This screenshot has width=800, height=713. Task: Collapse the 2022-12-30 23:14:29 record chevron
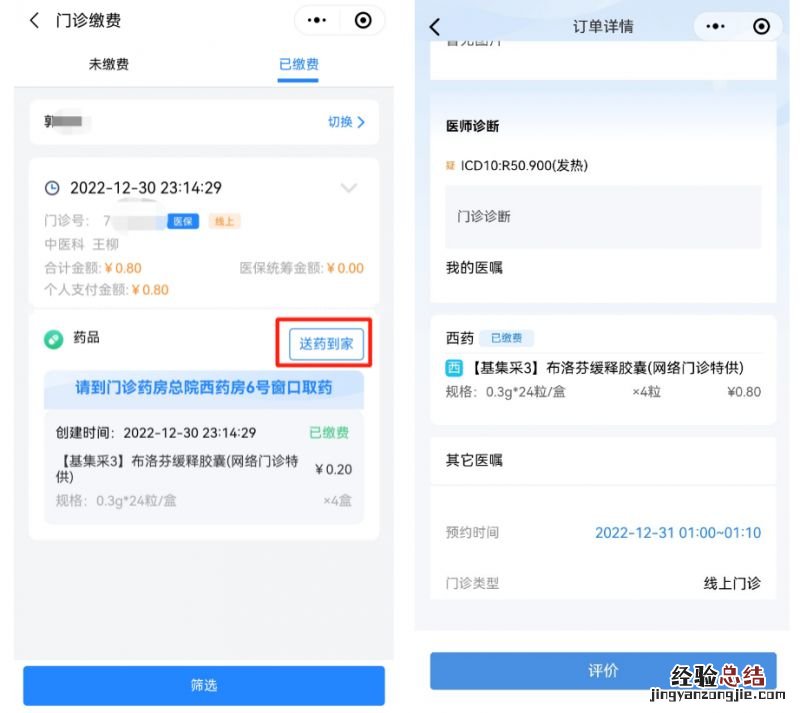348,188
